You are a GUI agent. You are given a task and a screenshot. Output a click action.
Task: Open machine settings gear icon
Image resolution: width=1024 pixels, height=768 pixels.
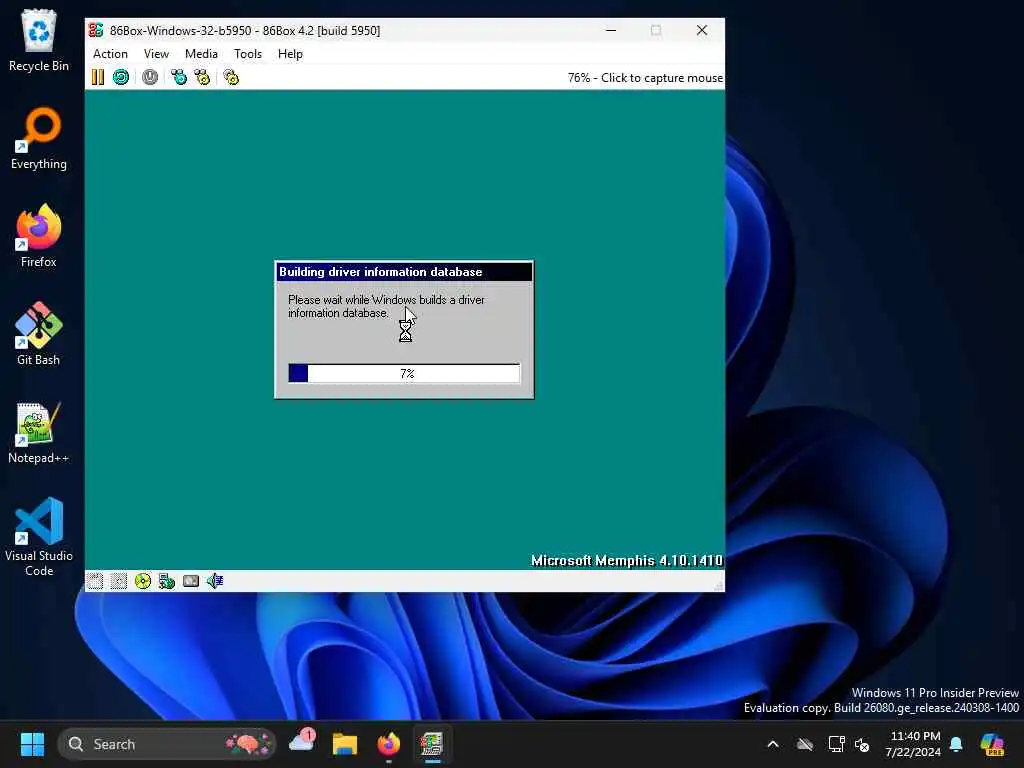tap(231, 77)
